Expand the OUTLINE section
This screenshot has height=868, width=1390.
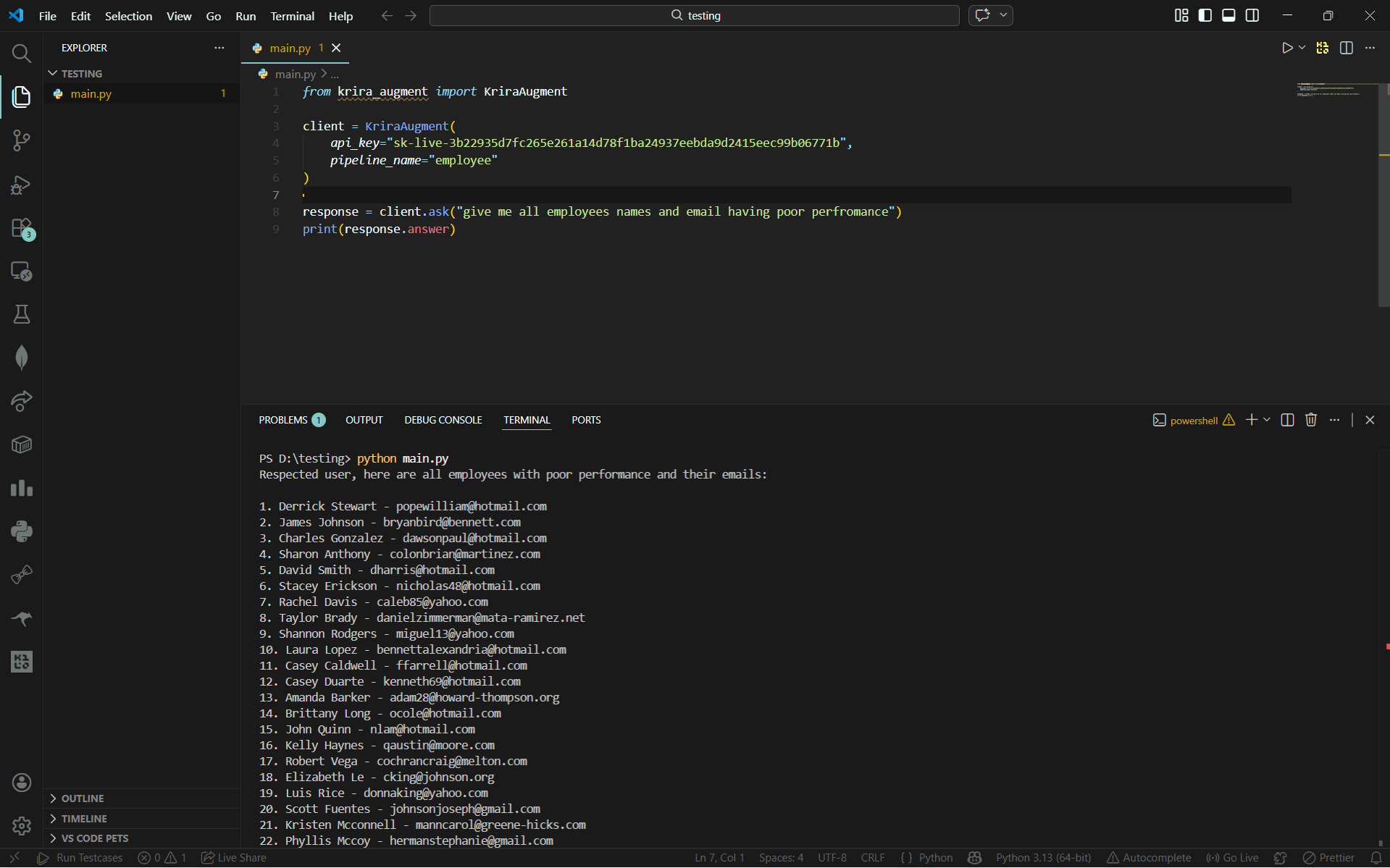[83, 799]
